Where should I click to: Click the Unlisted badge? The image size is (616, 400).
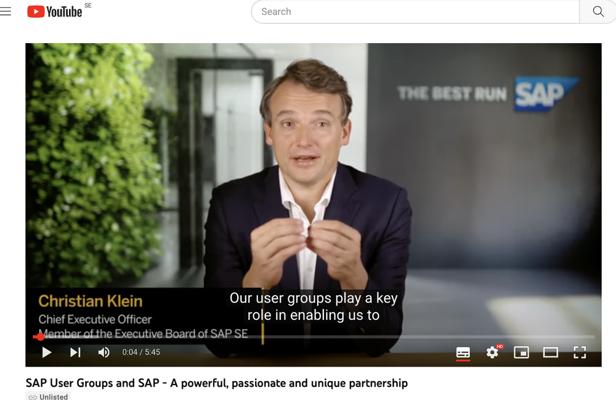click(48, 396)
